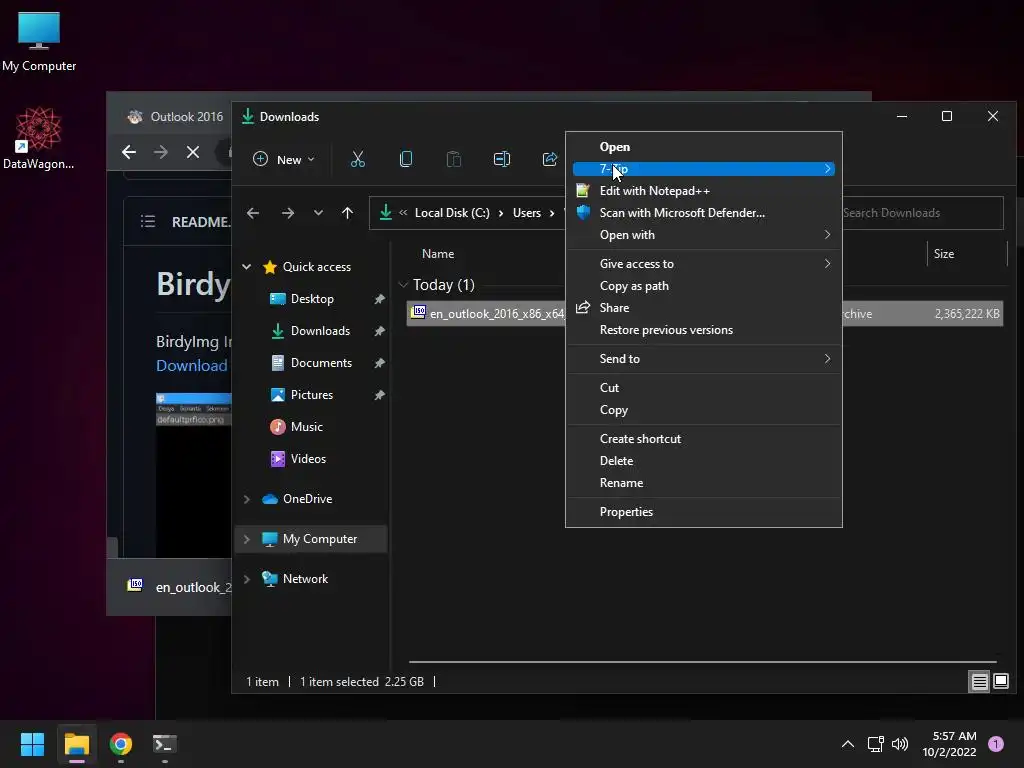Viewport: 1024px width, 768px height.
Task: Open Pictures in Quick access
Action: click(x=312, y=395)
